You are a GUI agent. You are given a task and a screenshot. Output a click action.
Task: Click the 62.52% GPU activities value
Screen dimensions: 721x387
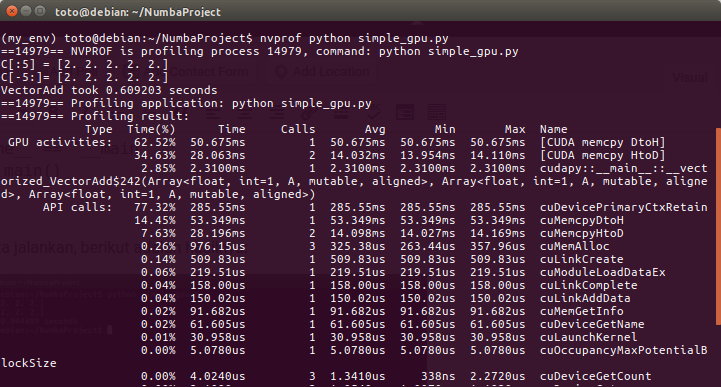click(x=154, y=142)
